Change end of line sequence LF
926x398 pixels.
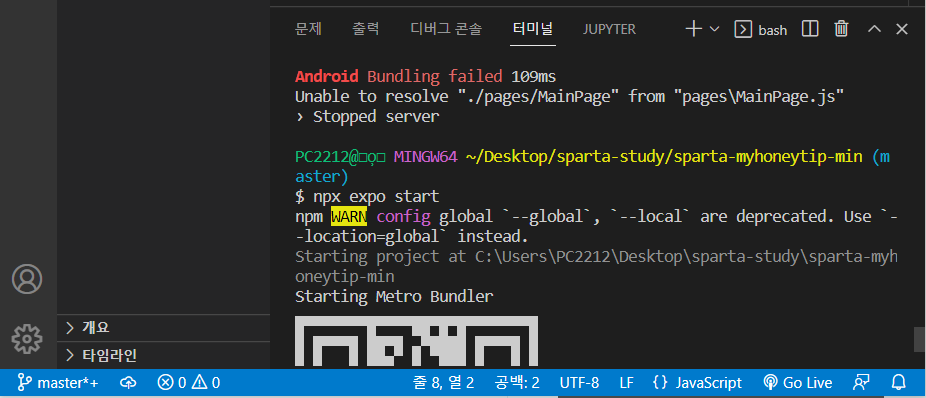(627, 383)
